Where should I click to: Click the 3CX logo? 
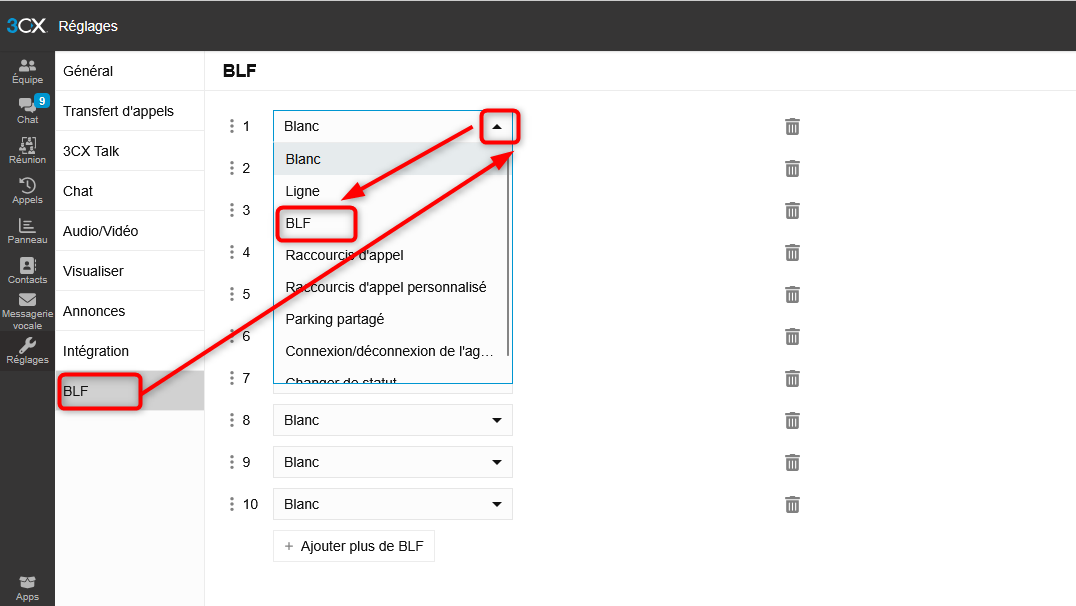tap(26, 26)
